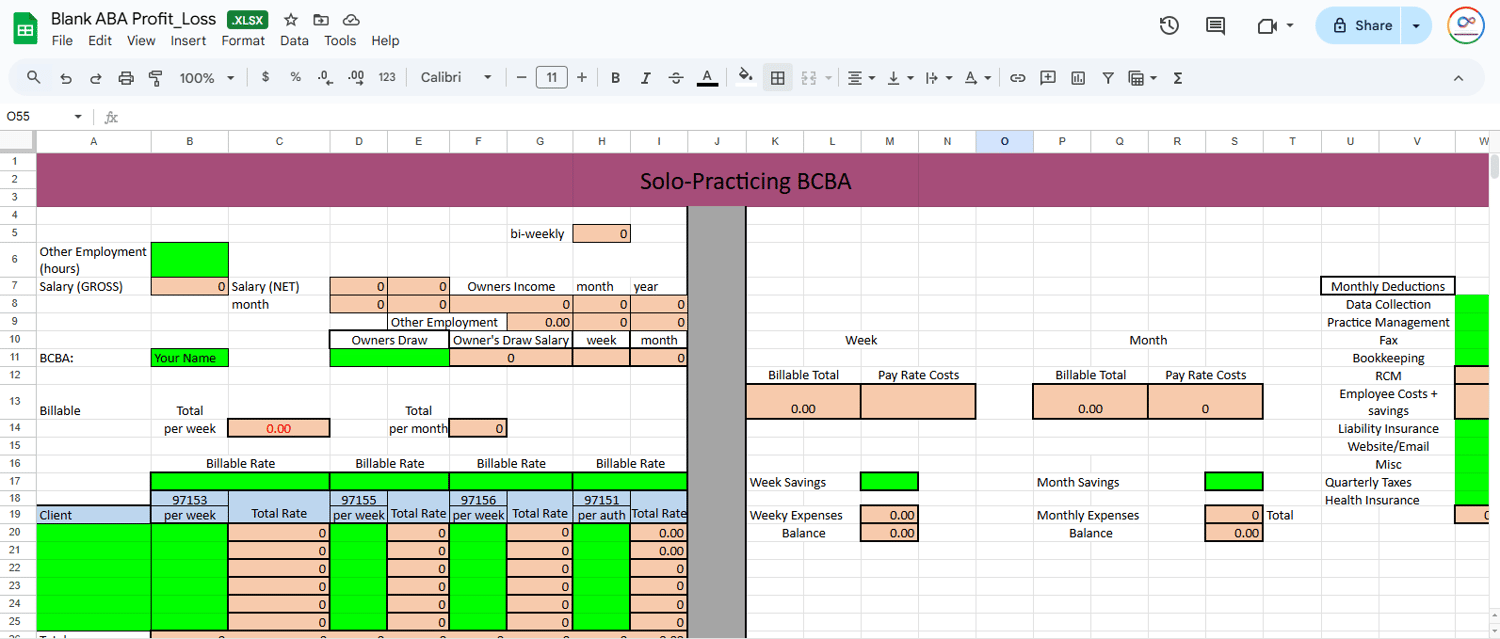1500x639 pixels.
Task: Select the column O header
Action: [x=1005, y=142]
